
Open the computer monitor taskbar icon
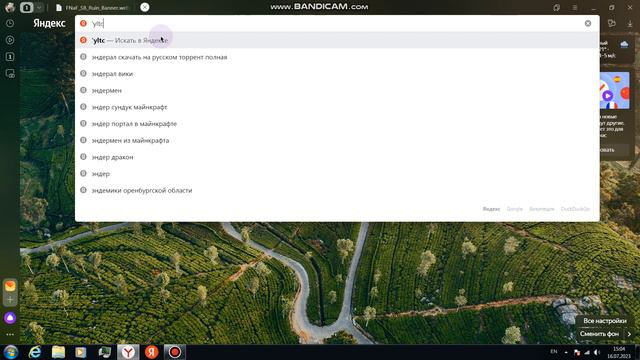[x=104, y=352]
